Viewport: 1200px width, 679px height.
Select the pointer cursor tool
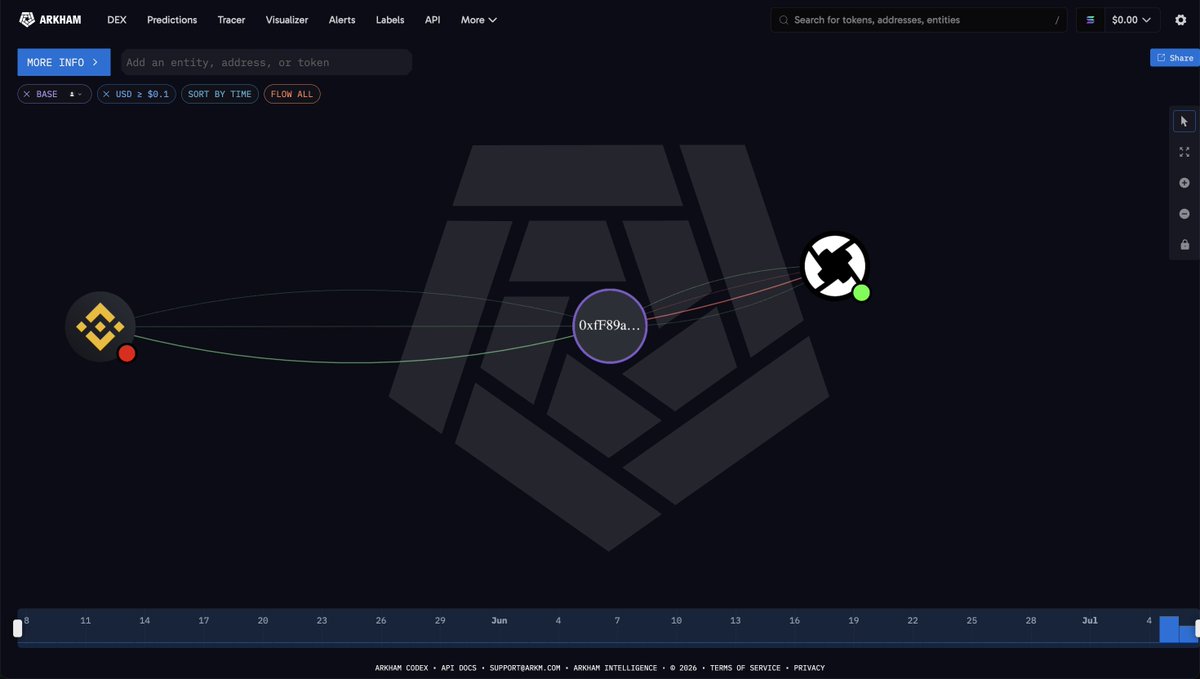1184,121
